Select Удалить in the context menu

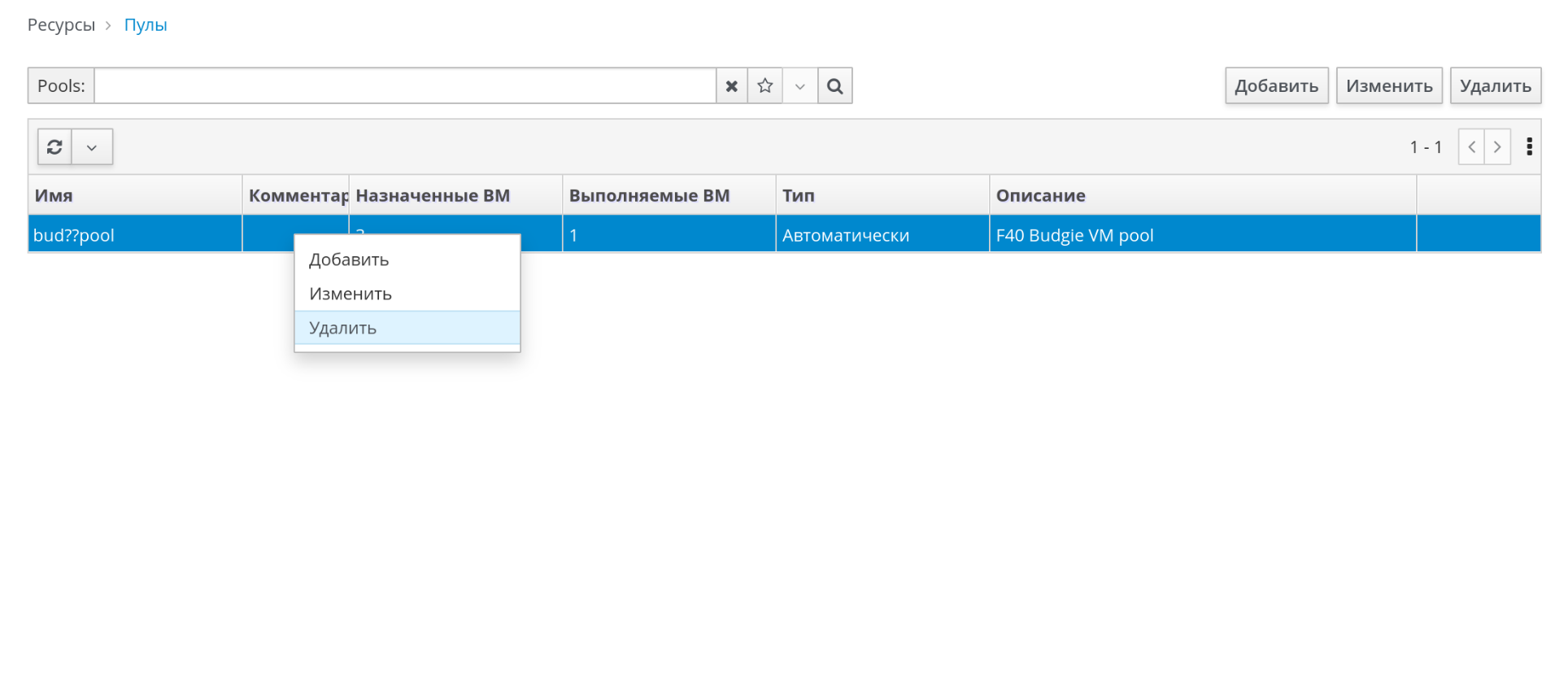(x=342, y=329)
